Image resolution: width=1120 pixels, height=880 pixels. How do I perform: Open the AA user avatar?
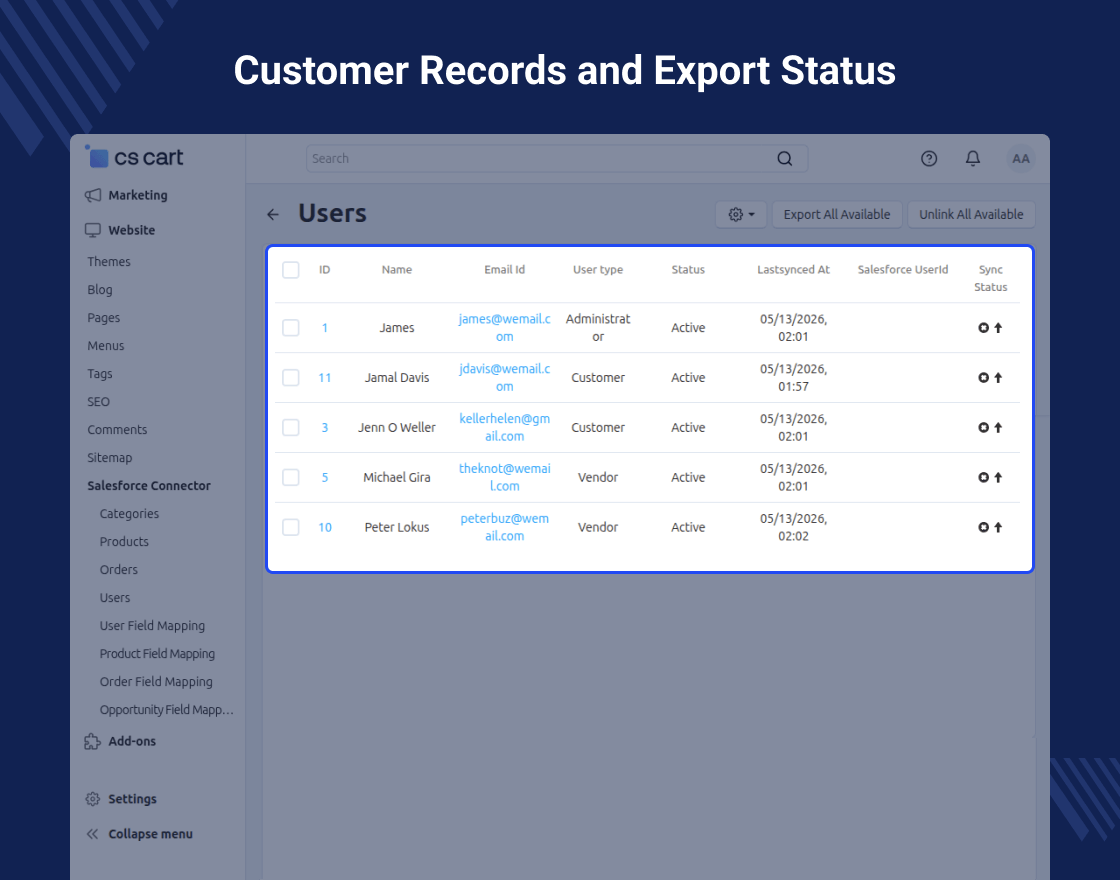pos(1021,159)
